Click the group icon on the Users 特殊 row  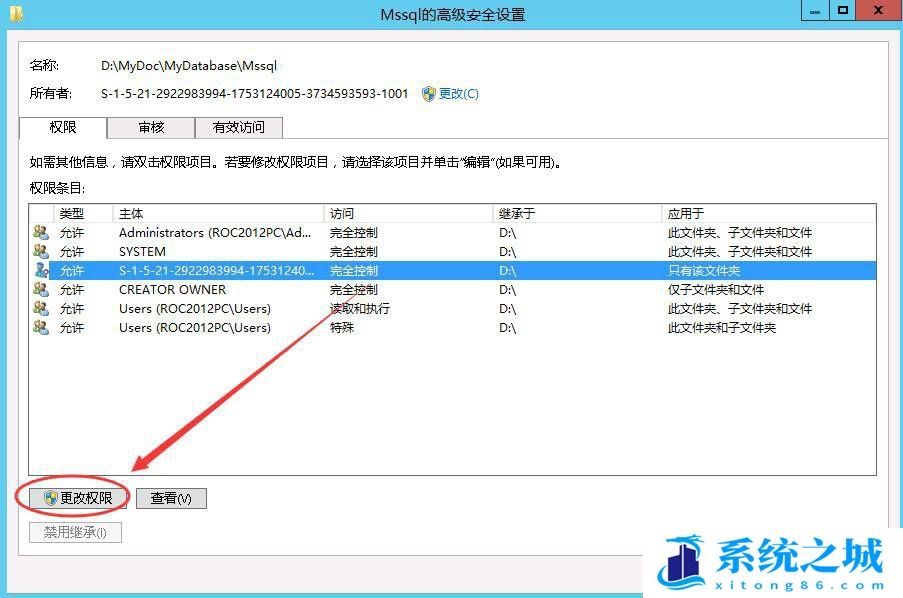pyautogui.click(x=41, y=328)
